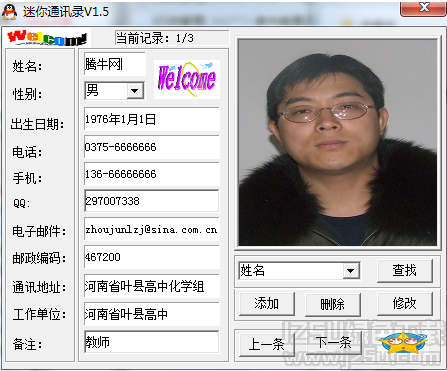Click the 电话: label

[x=27, y=152]
